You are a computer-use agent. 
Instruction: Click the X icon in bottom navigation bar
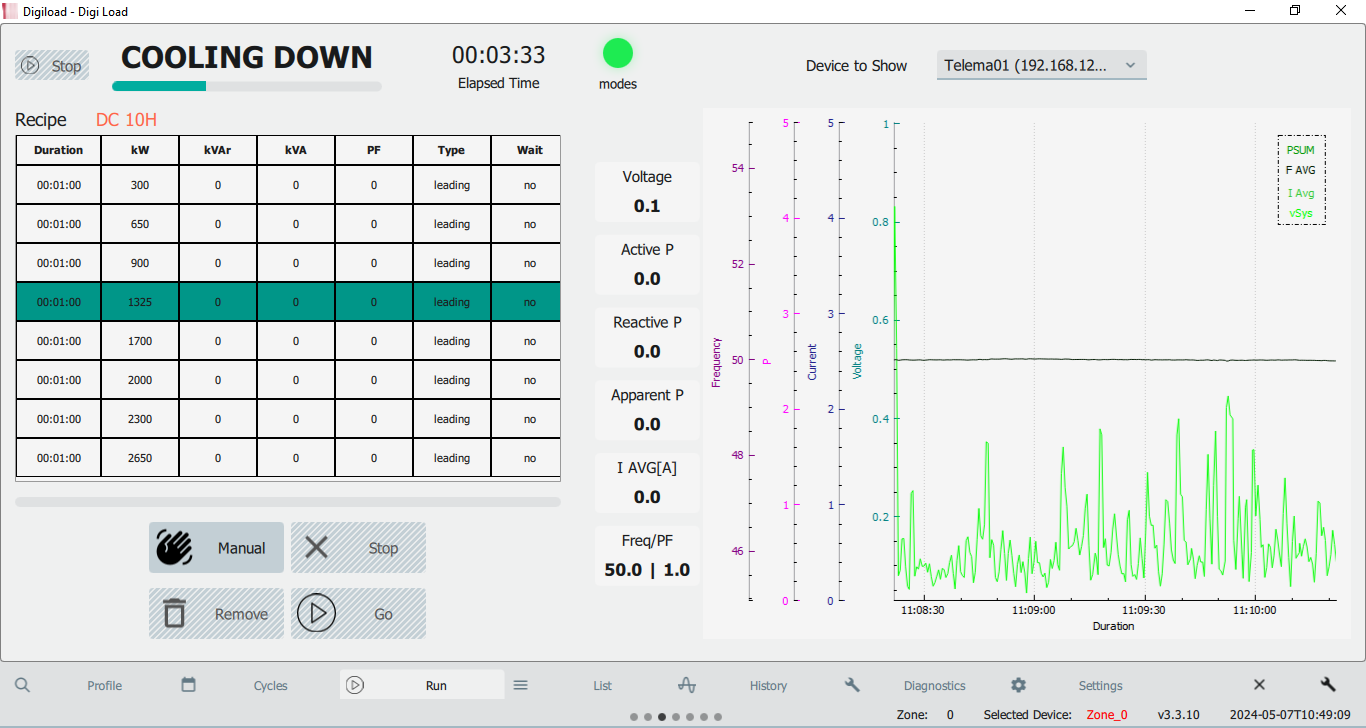(1259, 685)
